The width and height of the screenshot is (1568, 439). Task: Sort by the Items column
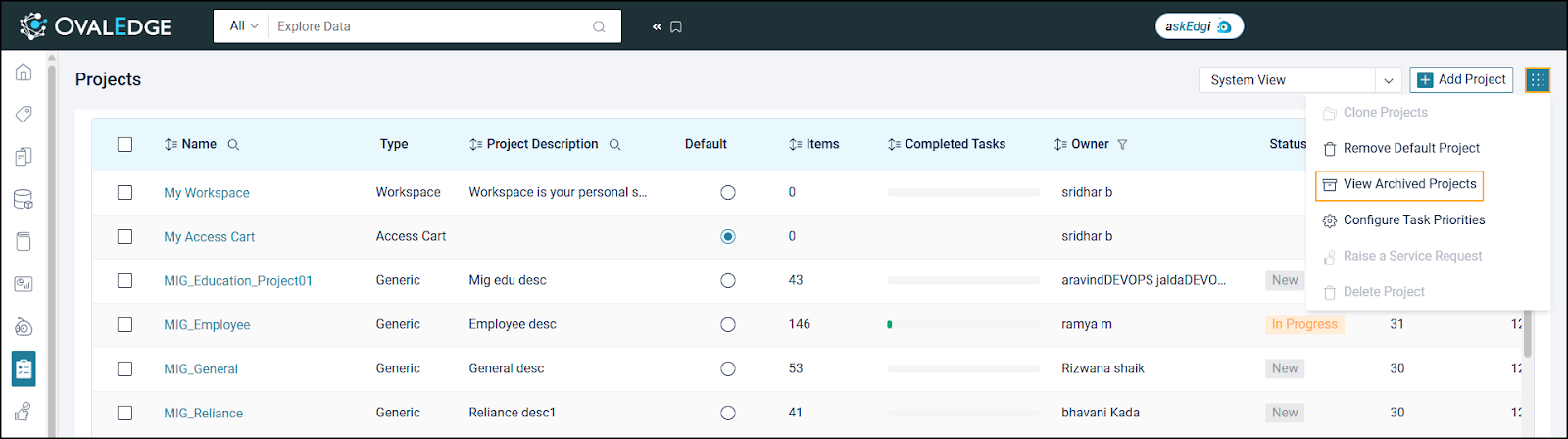click(x=814, y=144)
